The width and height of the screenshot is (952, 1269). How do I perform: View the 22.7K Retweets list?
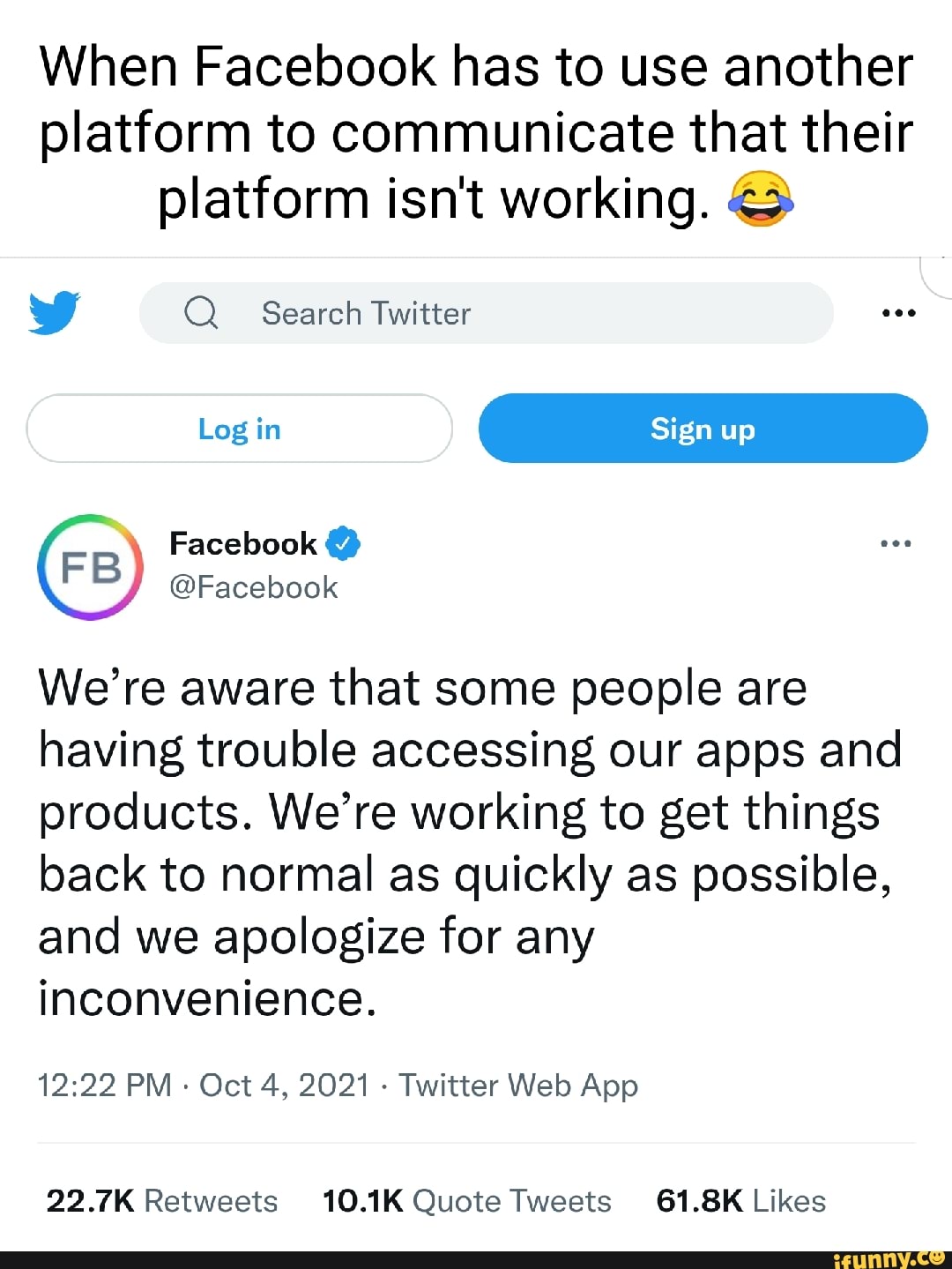click(162, 1201)
